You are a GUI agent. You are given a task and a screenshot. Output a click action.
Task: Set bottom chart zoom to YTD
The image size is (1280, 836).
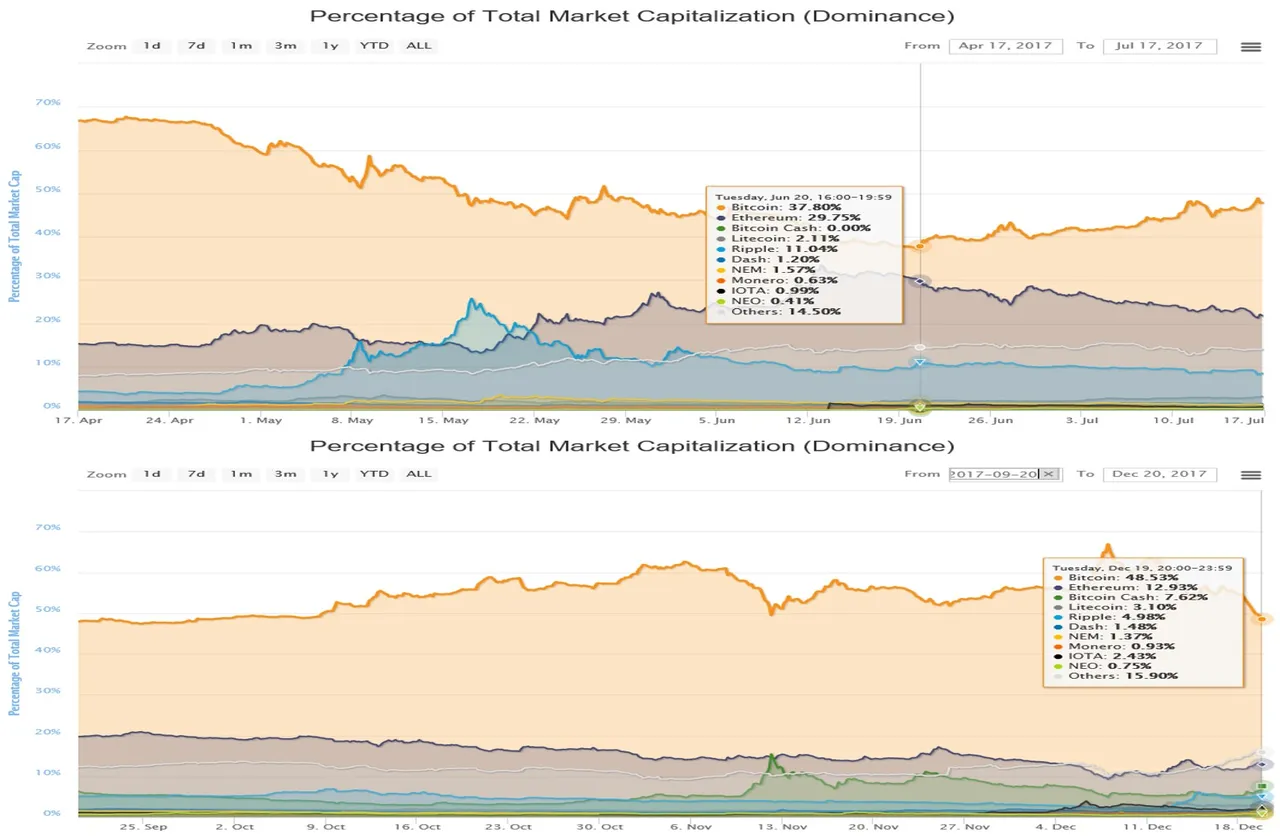click(x=374, y=474)
